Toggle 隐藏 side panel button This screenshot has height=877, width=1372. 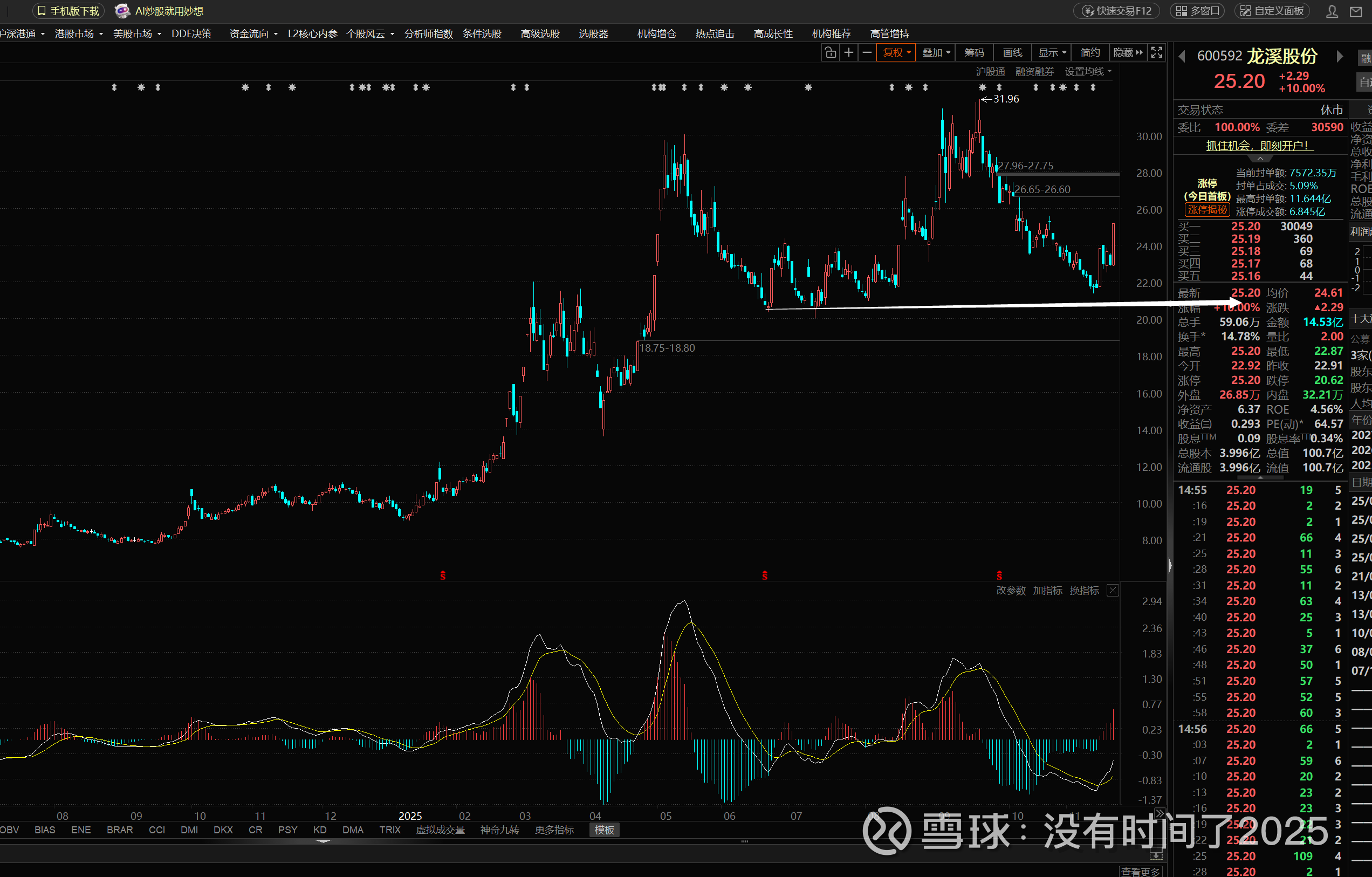[x=1128, y=52]
